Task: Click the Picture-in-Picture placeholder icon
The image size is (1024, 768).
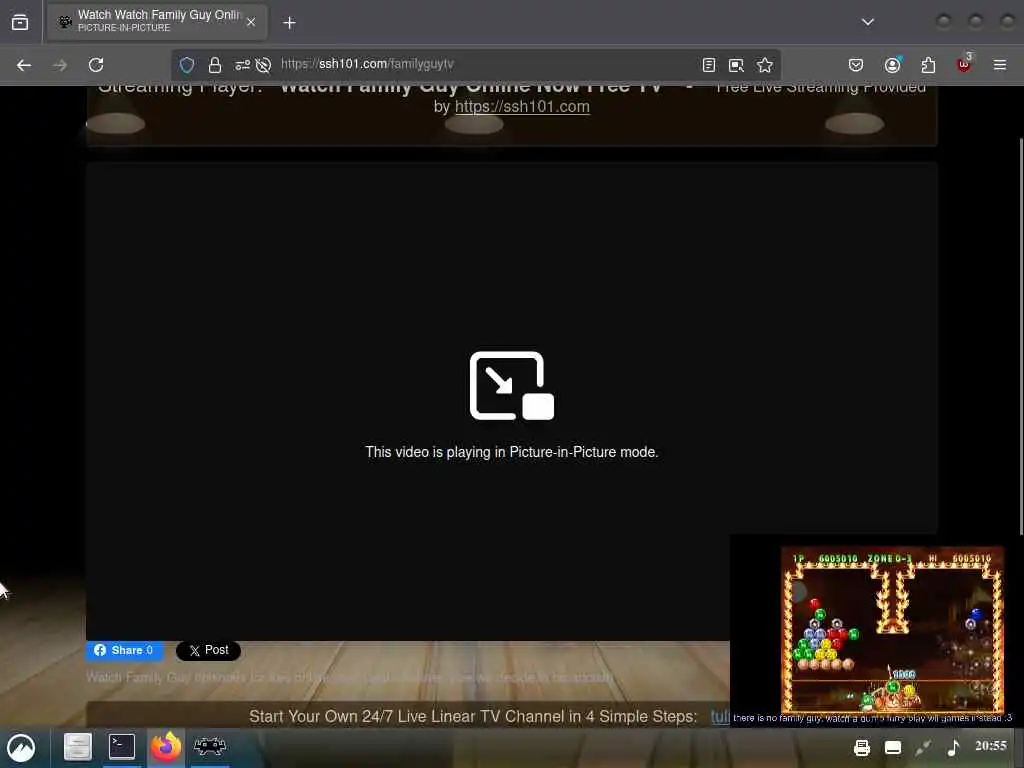Action: coord(512,385)
